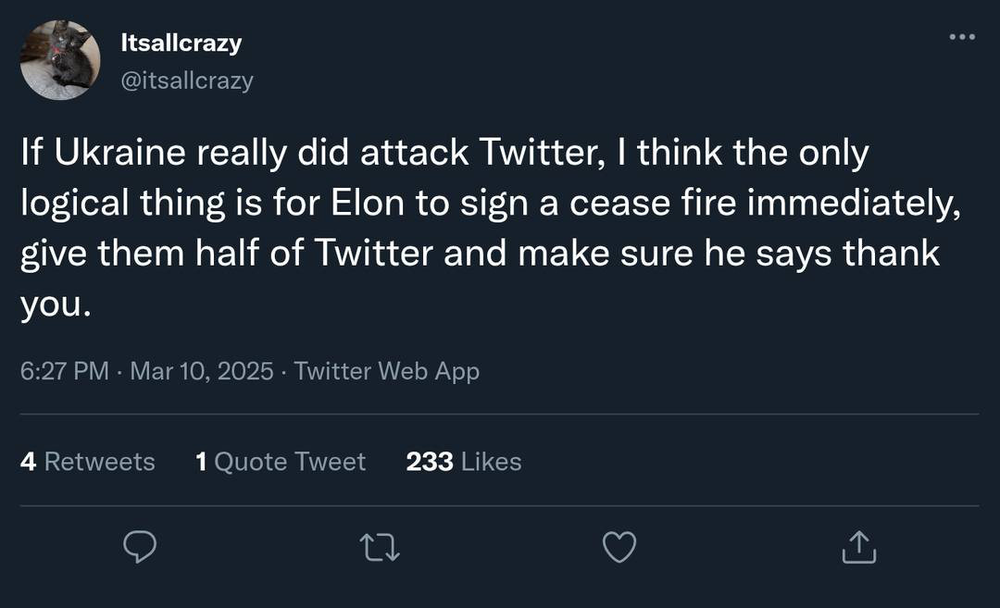The height and width of the screenshot is (608, 1000).
Task: See accounts in 233 Likes
Action: pyautogui.click(x=462, y=461)
